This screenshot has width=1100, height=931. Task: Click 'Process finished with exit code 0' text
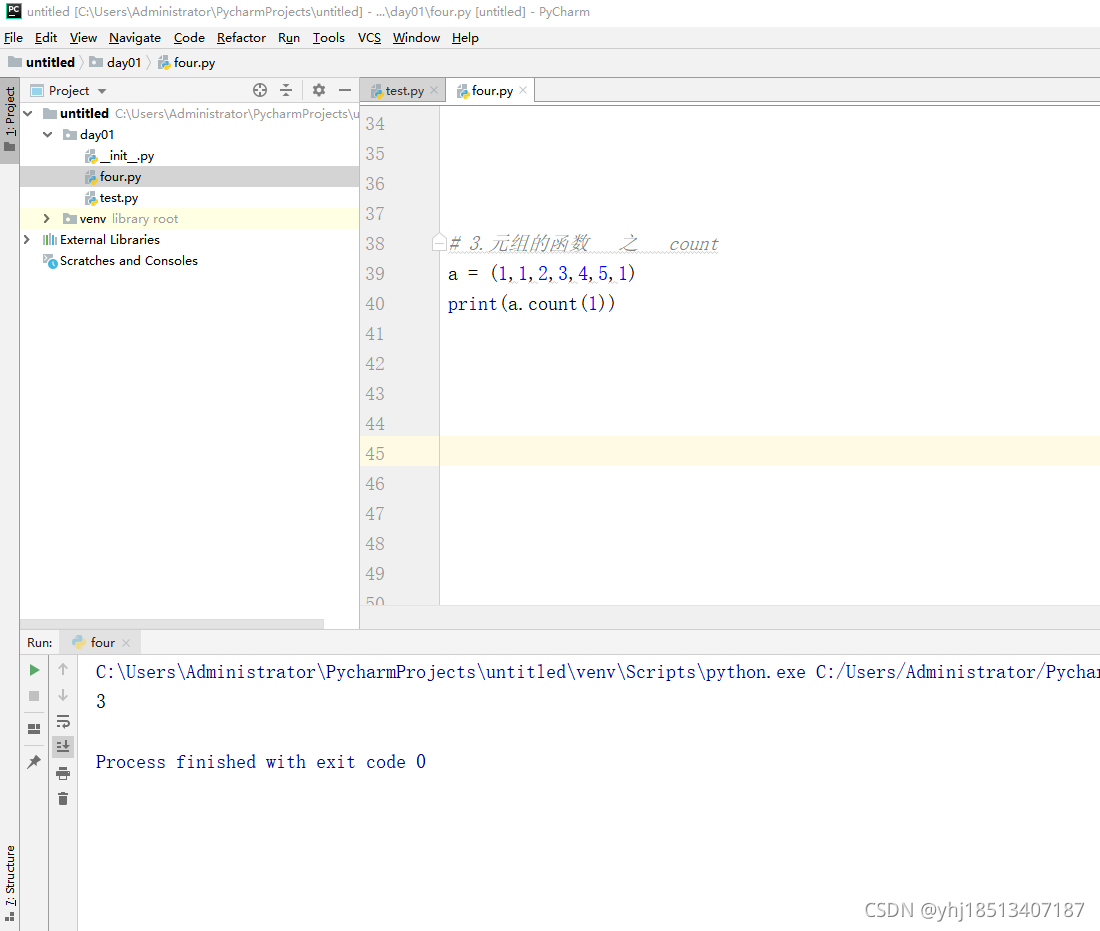260,762
